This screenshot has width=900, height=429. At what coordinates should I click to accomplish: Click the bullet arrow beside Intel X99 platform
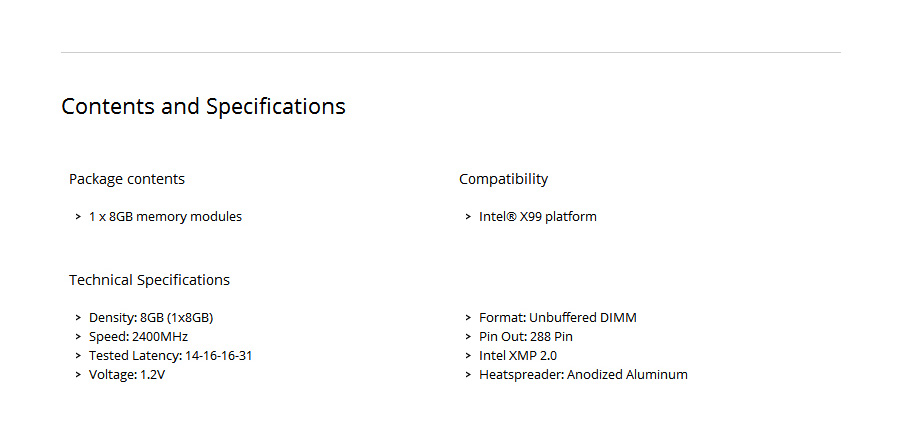[x=468, y=217]
